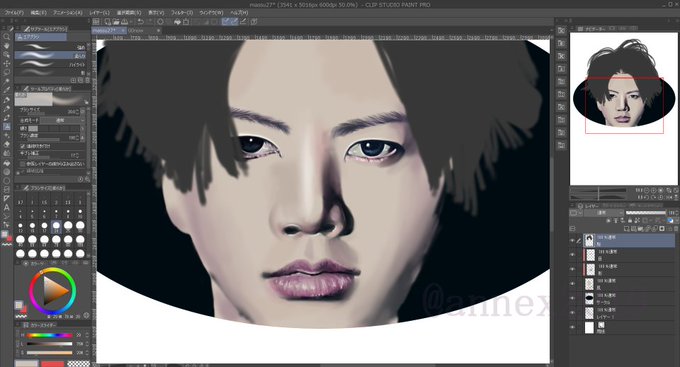Select the Move layer tool
This screenshot has width=680, height=367.
[7, 64]
